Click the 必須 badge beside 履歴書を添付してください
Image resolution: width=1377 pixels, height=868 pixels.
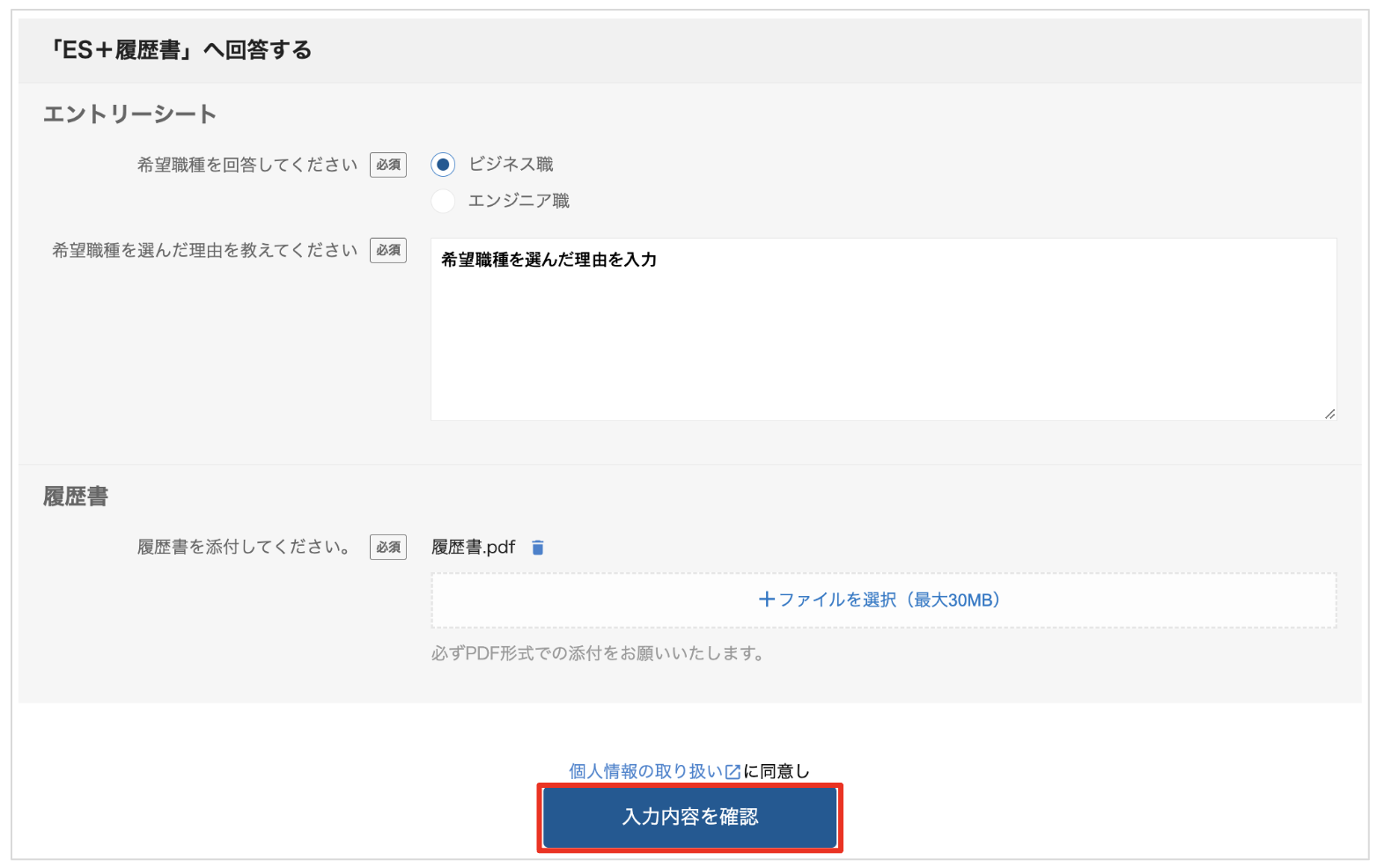click(x=388, y=547)
